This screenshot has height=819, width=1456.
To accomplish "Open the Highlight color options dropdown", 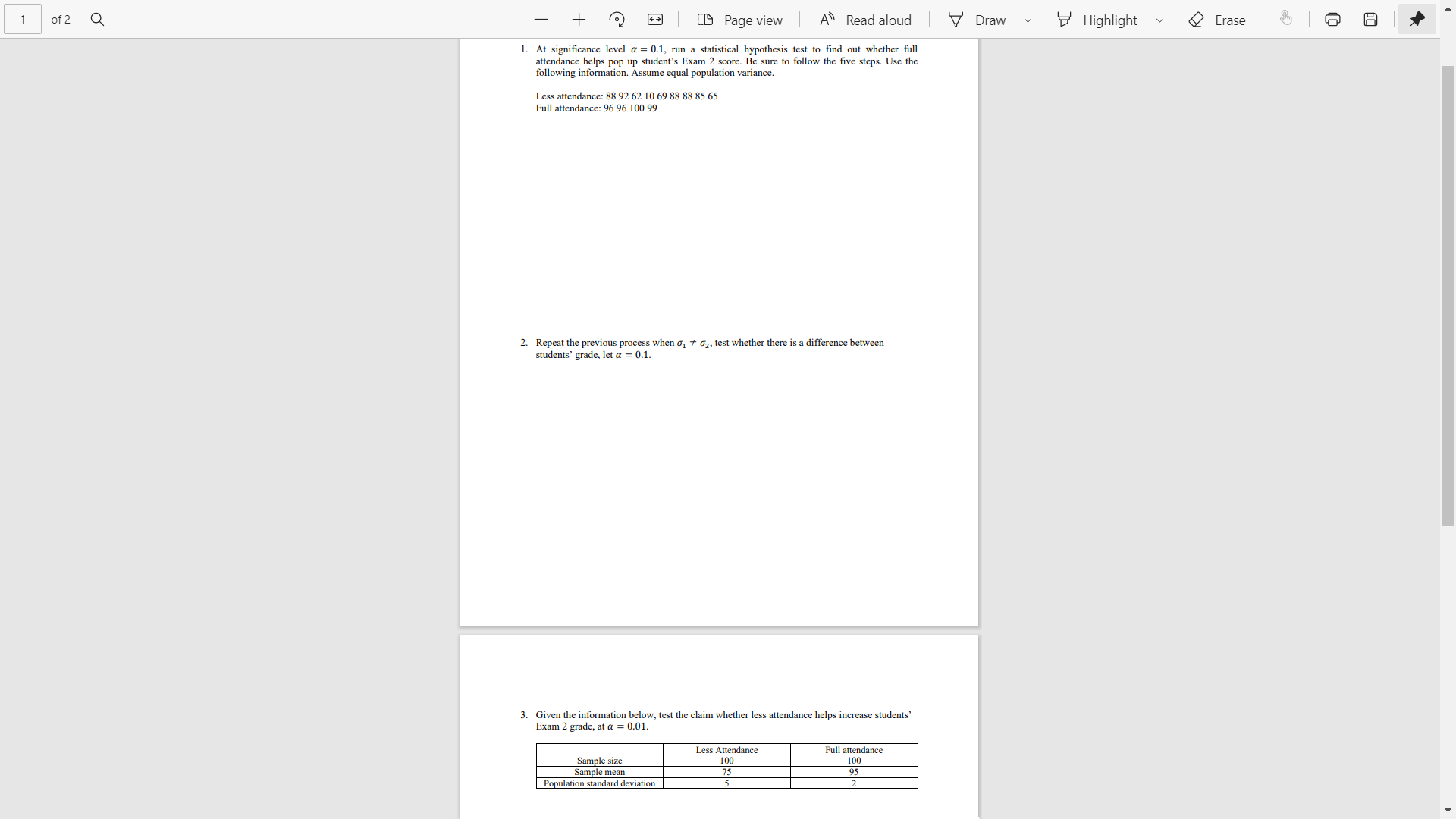I will tap(1159, 19).
